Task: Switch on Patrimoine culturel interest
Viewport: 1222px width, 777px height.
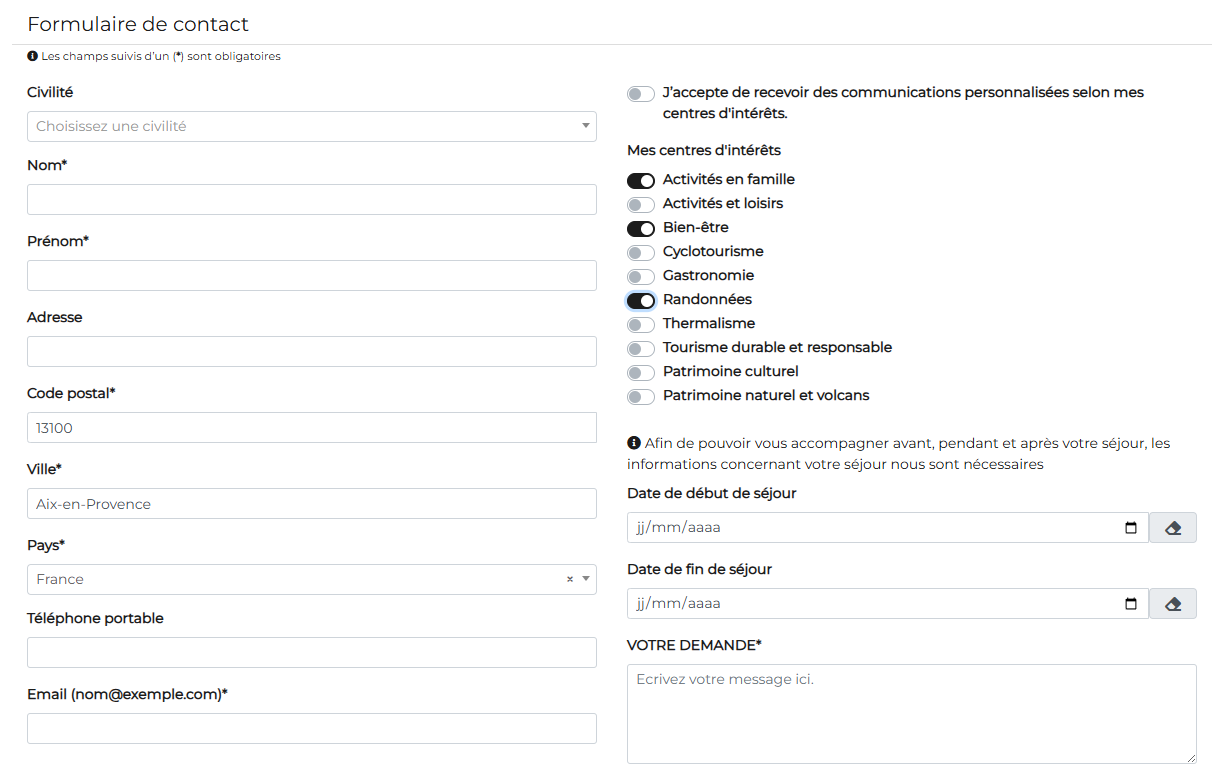Action: point(641,373)
